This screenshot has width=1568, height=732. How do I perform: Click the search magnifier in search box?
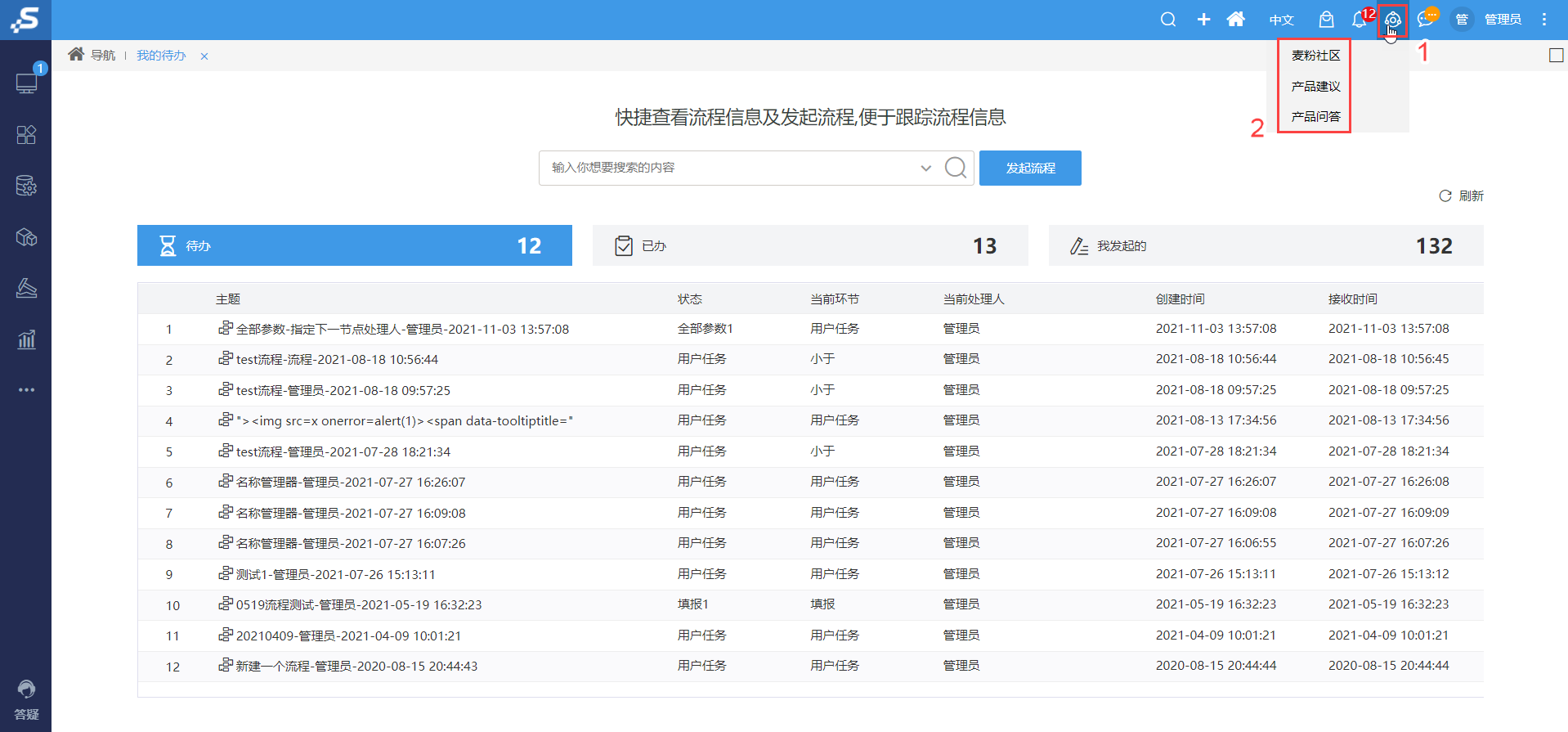pos(956,168)
